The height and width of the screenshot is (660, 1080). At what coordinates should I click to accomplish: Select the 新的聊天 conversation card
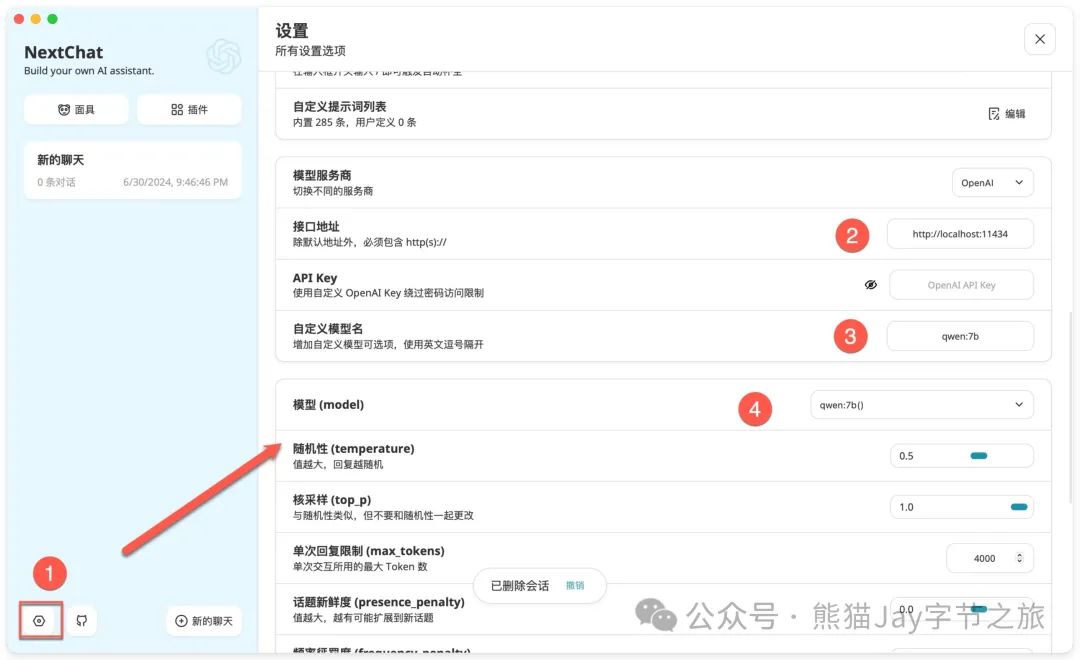132,170
